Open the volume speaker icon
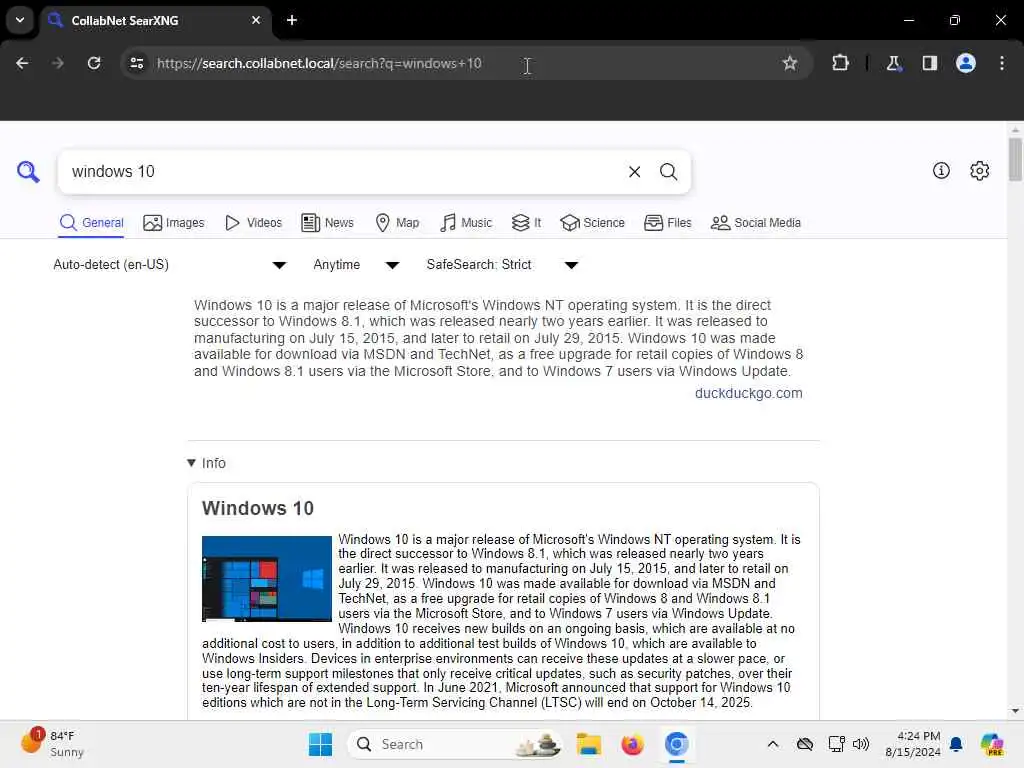 click(861, 744)
